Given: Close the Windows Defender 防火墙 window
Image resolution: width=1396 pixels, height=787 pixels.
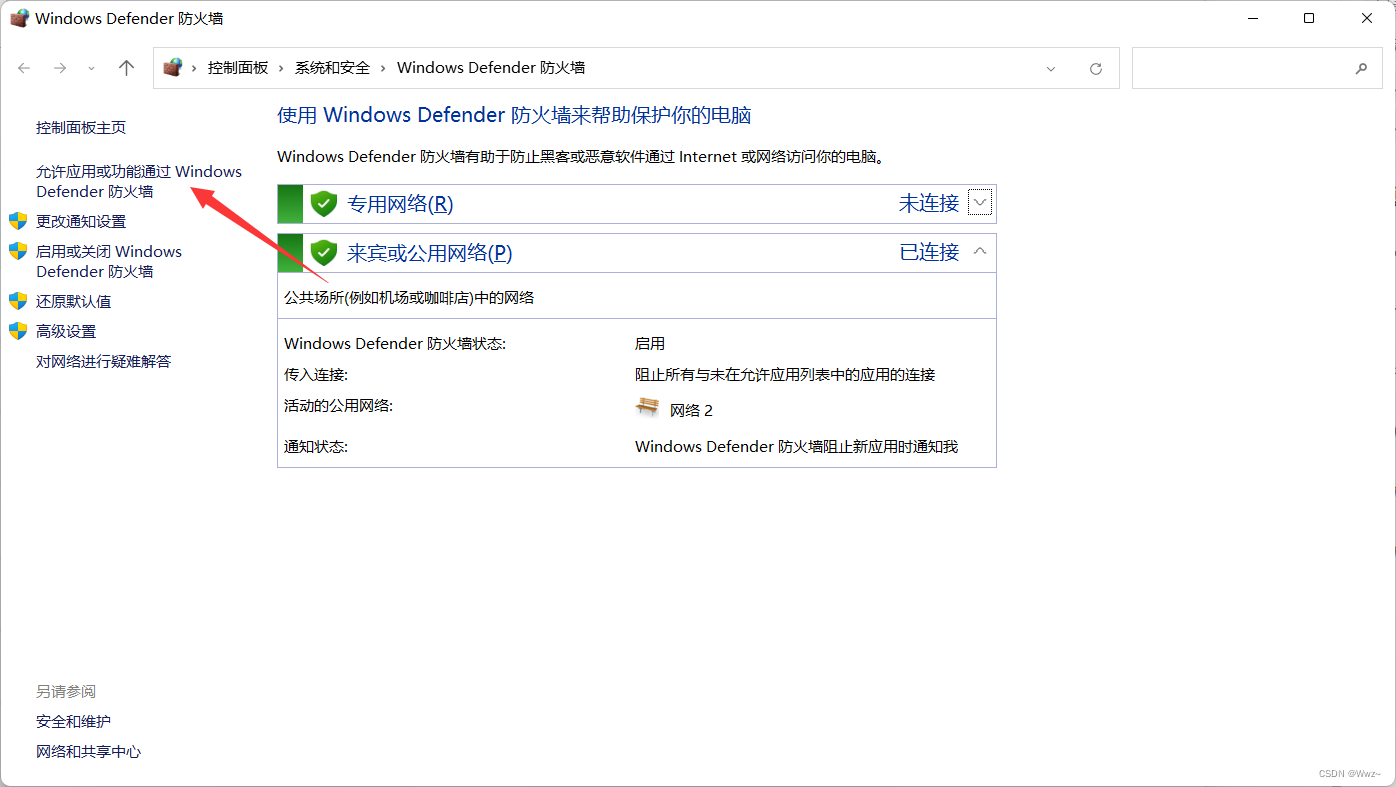Looking at the screenshot, I should (x=1367, y=18).
